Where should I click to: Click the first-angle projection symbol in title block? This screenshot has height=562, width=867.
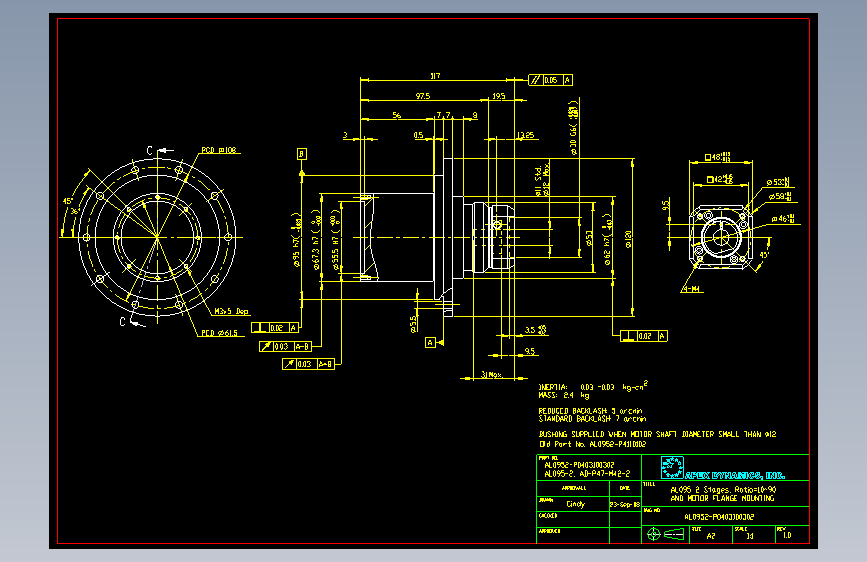[666, 534]
